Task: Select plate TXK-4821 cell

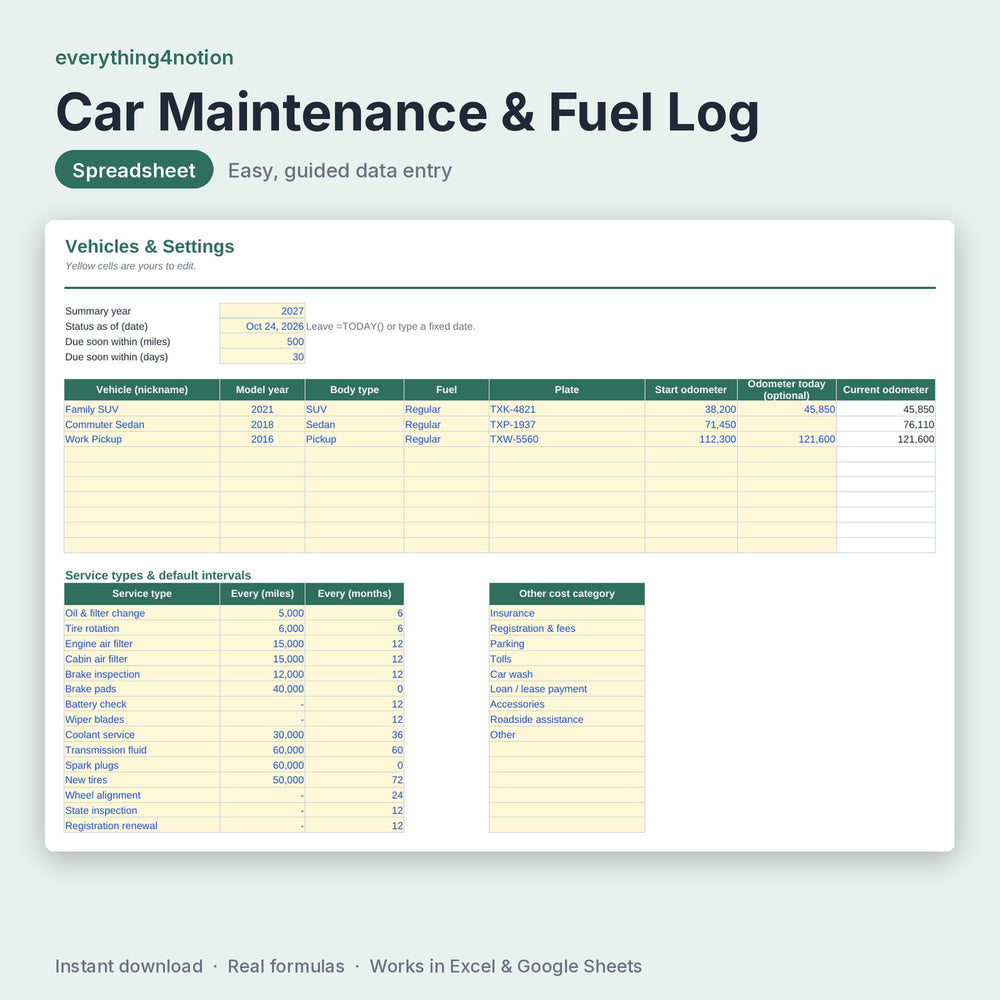Action: [x=567, y=409]
